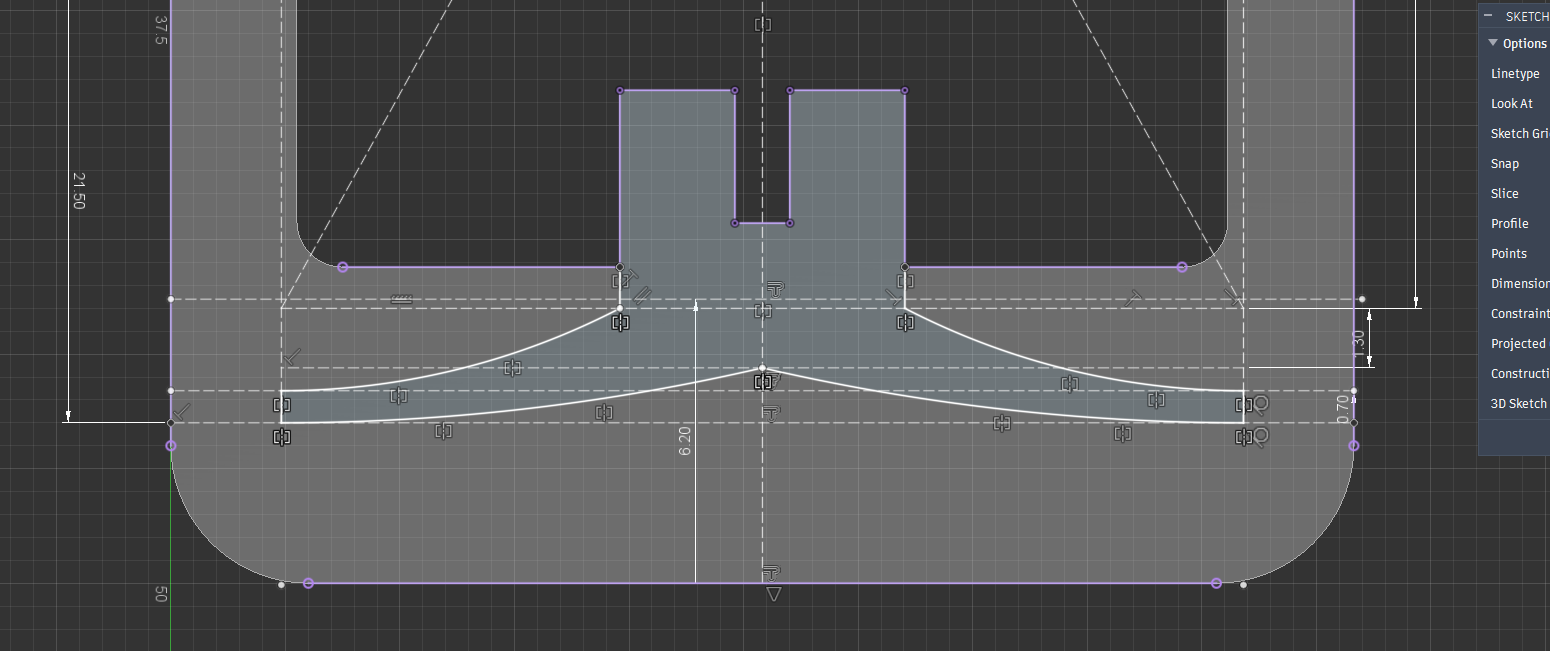Screen dimensions: 1550x651
Task: Select the midpoint triangle glyph below bottom edge
Action: coord(772,594)
